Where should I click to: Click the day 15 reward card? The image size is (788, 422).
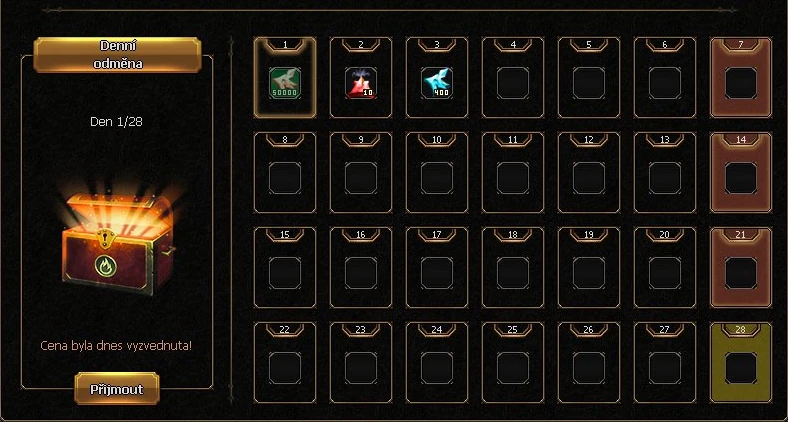[x=285, y=268]
